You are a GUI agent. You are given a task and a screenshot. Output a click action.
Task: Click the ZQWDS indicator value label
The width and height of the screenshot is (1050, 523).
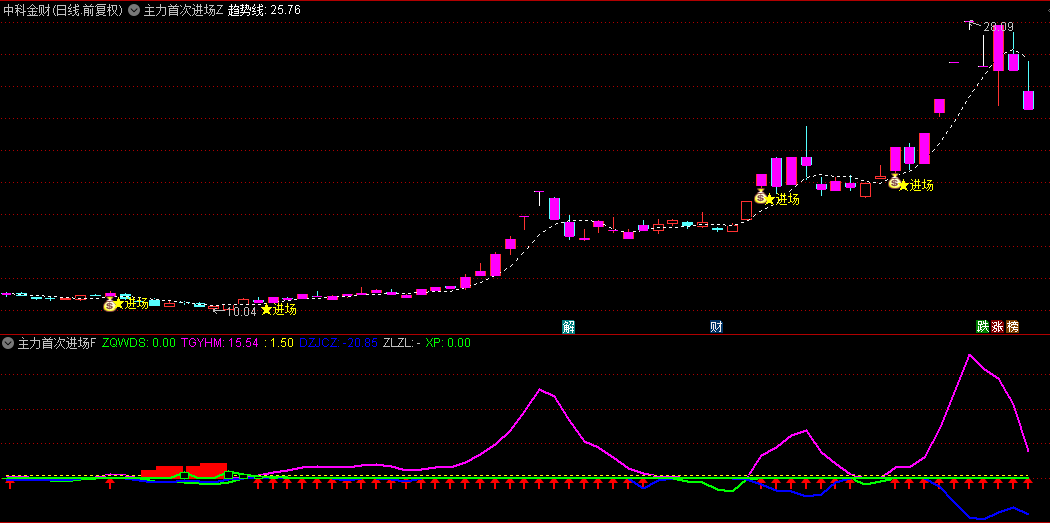139,343
